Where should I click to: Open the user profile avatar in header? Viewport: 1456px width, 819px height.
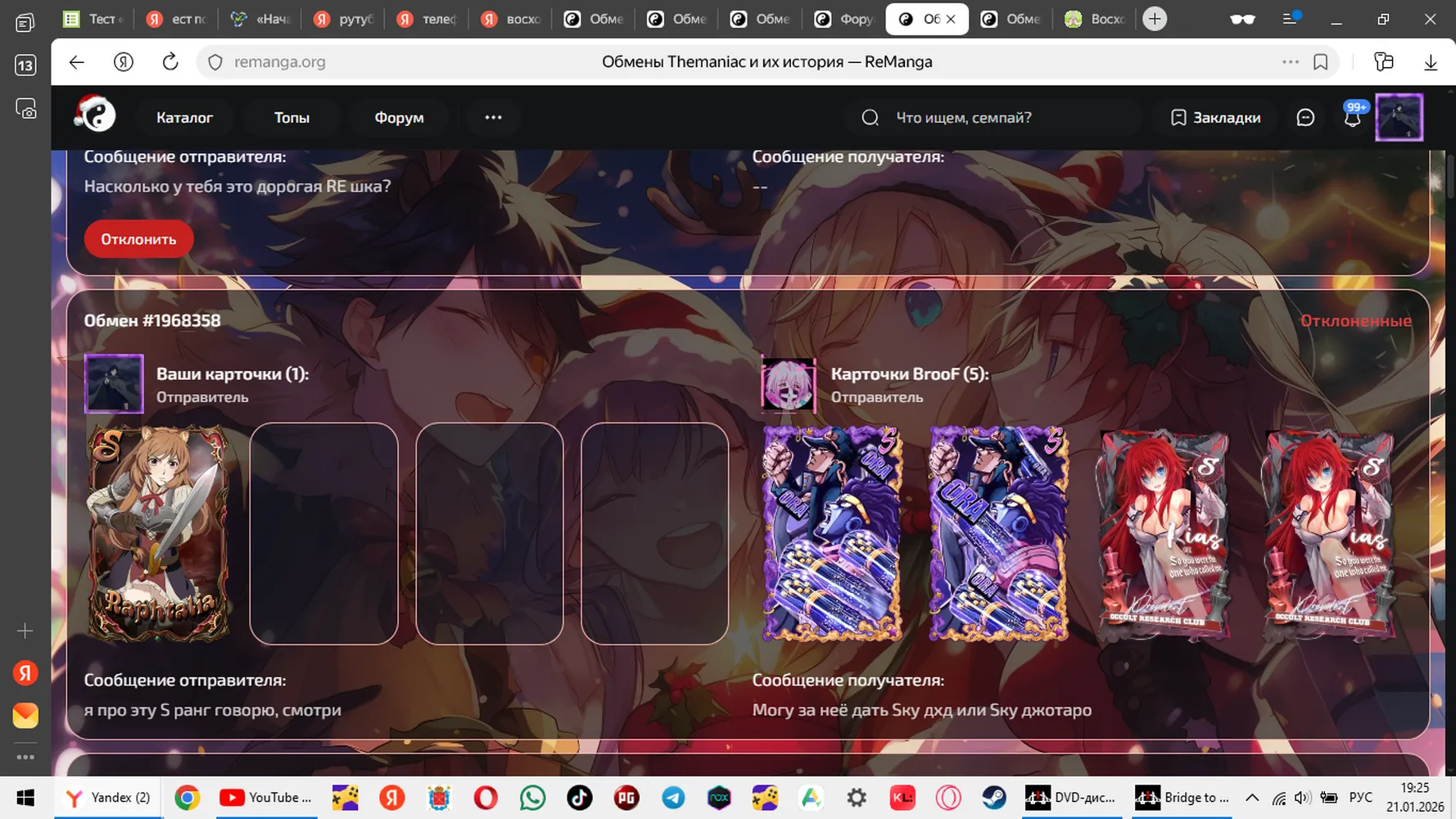(1399, 117)
